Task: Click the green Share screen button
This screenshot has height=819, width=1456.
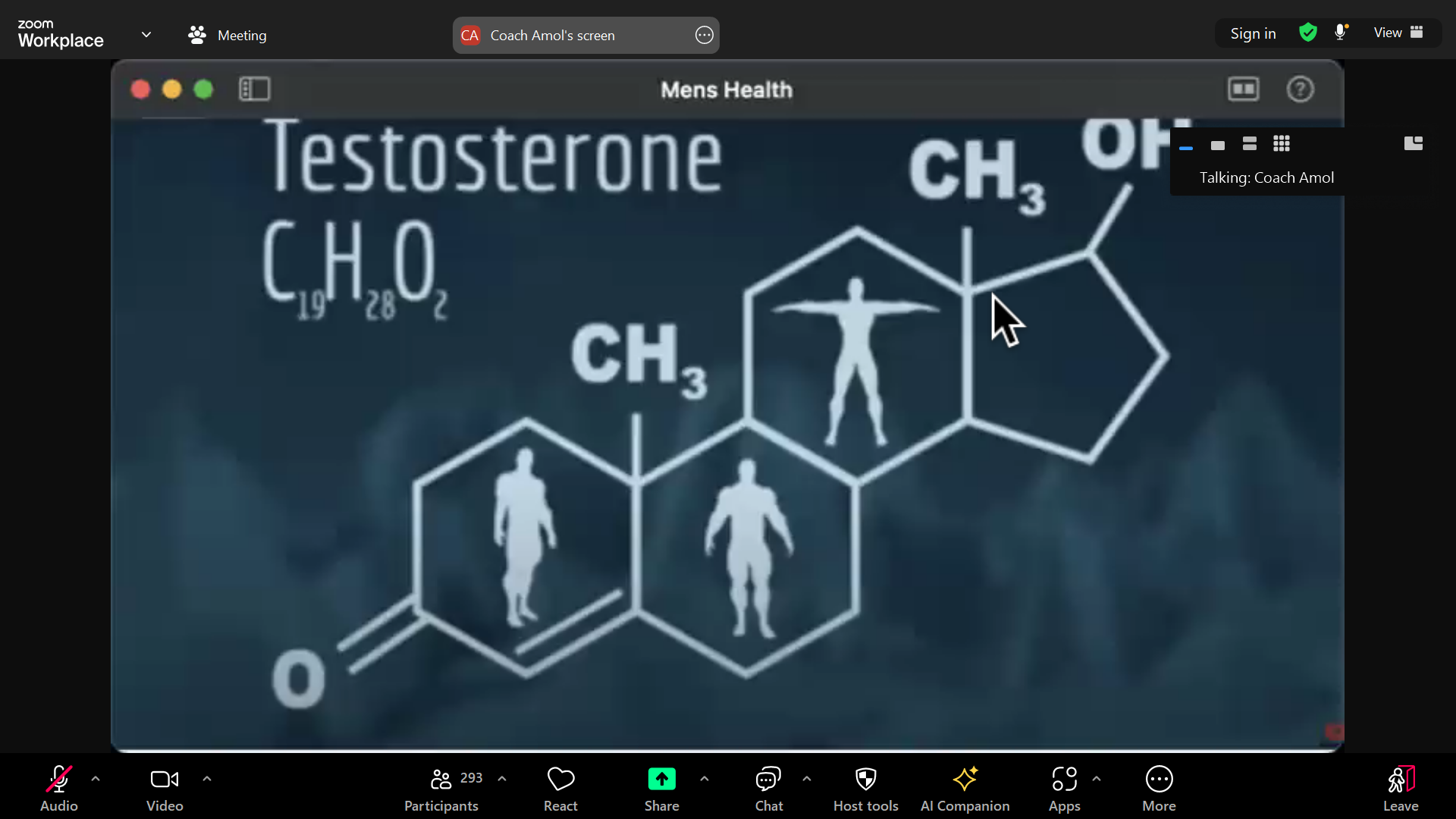Action: point(661,780)
